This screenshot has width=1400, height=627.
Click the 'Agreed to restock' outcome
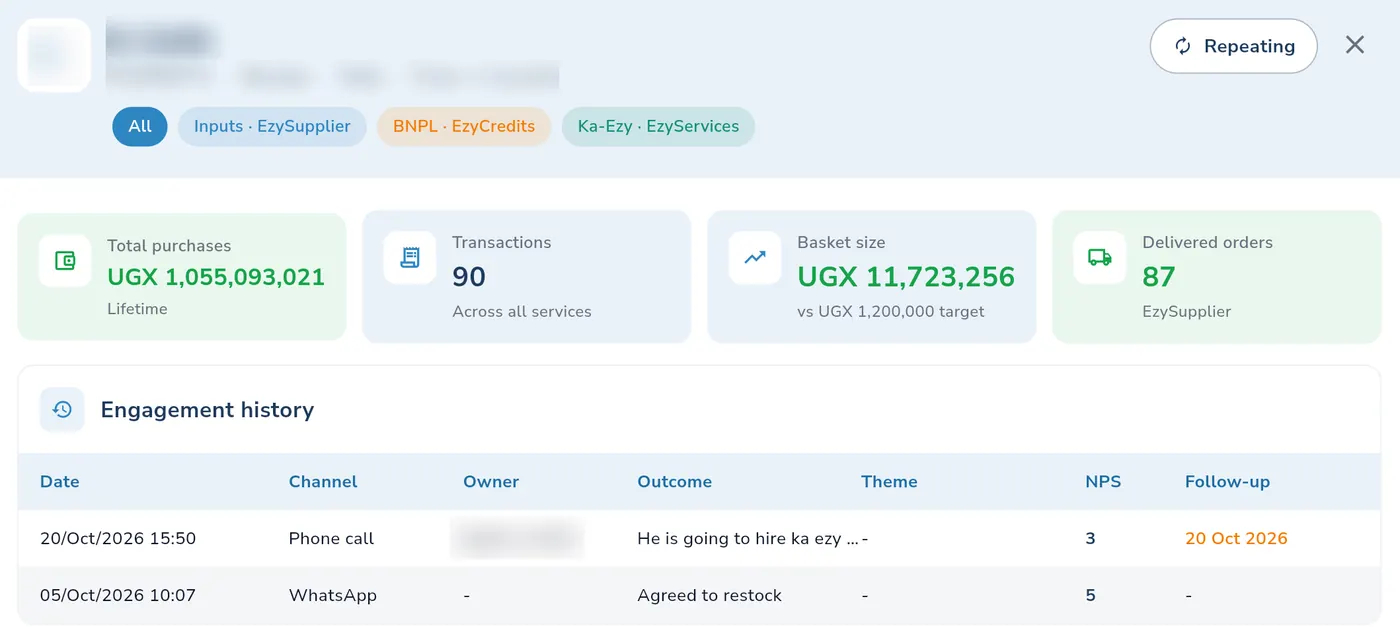point(710,595)
